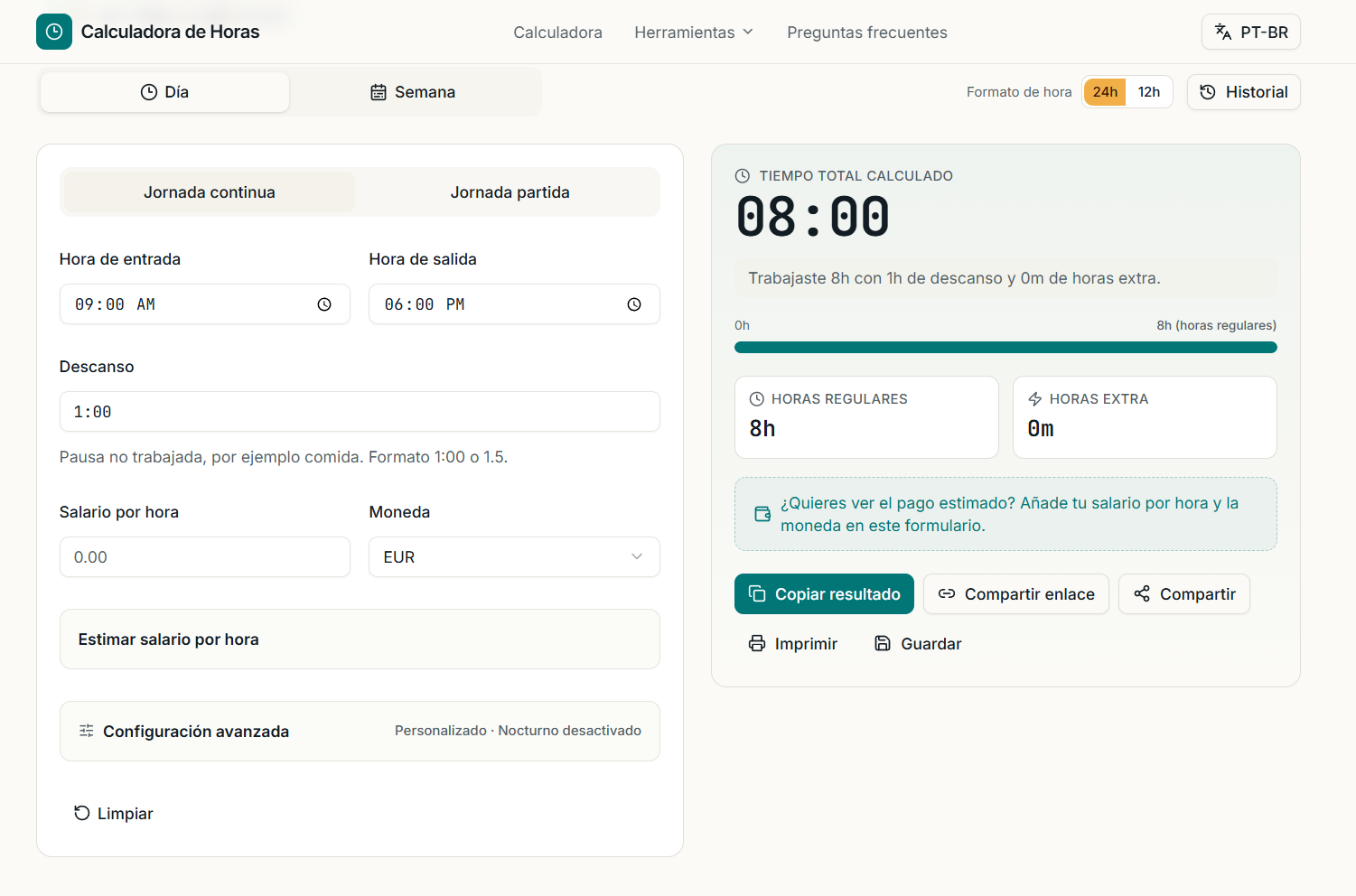Click the '8h' regular hours value

pos(762,429)
